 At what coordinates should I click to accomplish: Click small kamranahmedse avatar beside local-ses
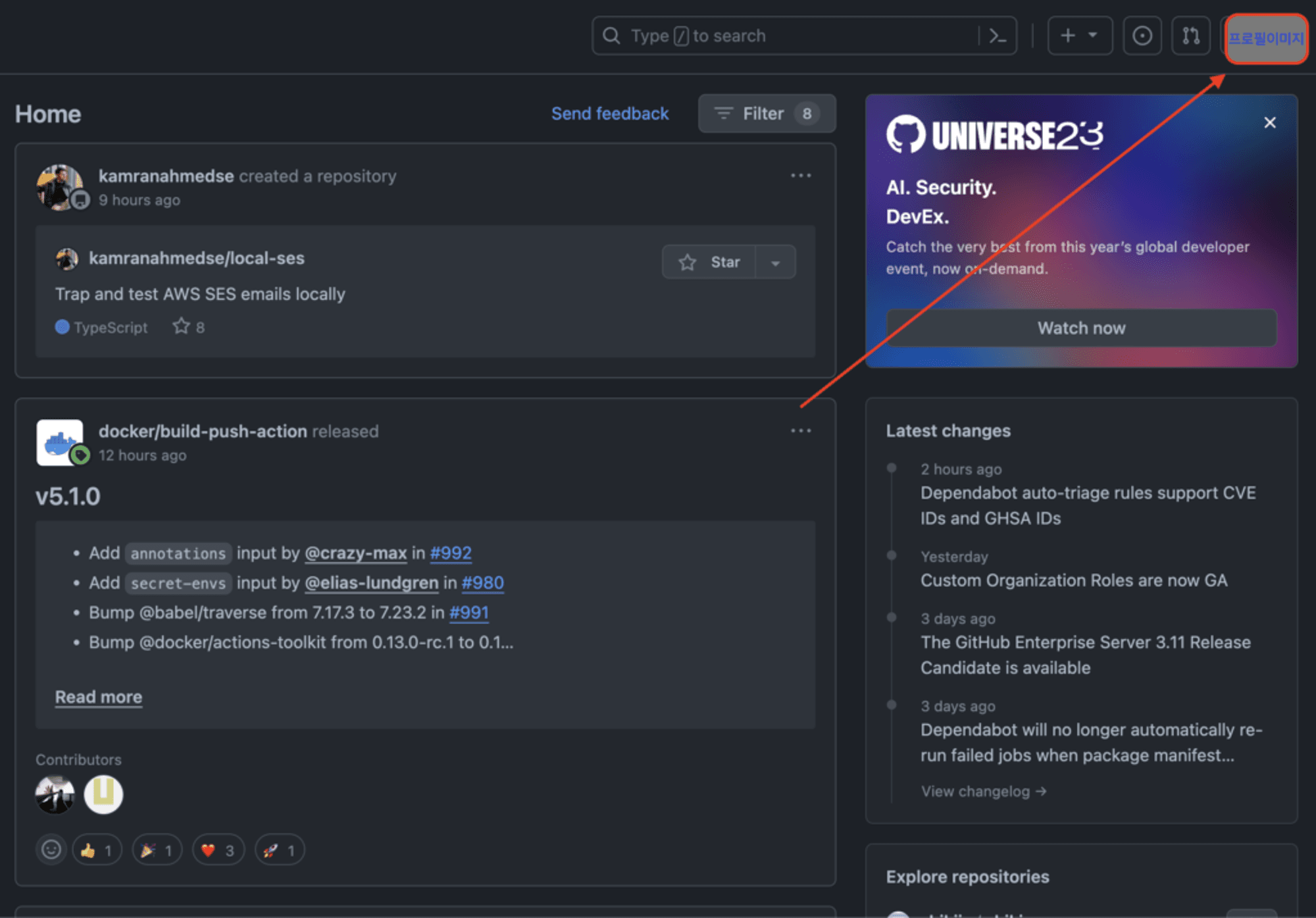pyautogui.click(x=66, y=259)
